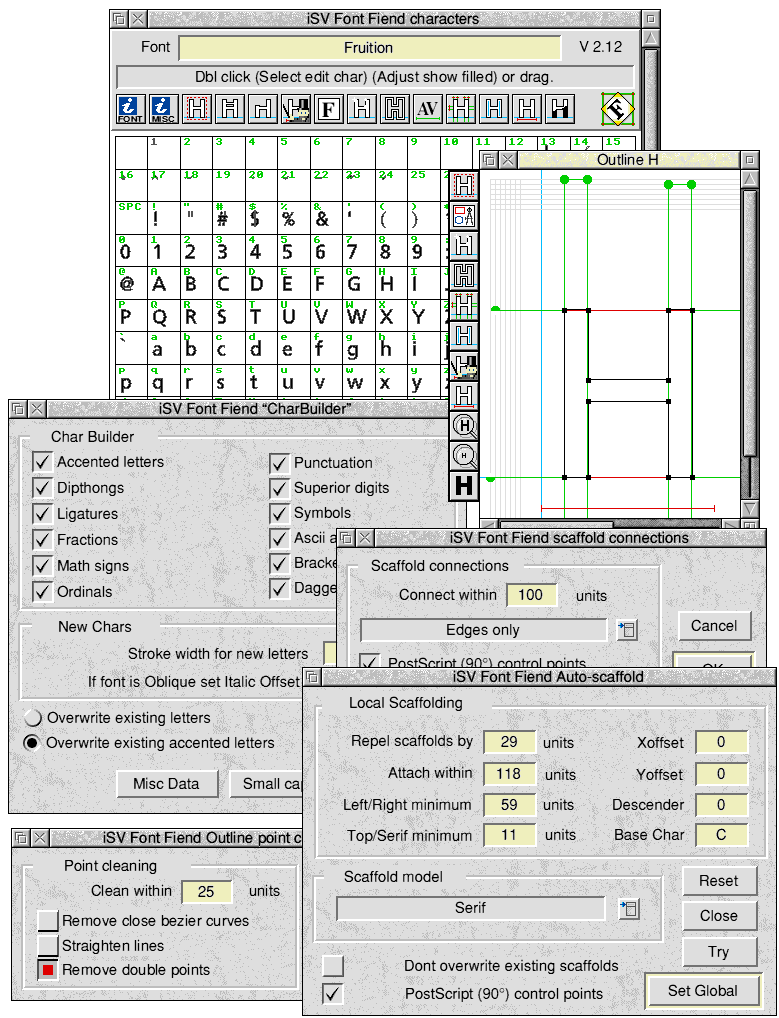Click the Top/Serif minimum field
The width and height of the screenshot is (779, 1018).
point(510,835)
